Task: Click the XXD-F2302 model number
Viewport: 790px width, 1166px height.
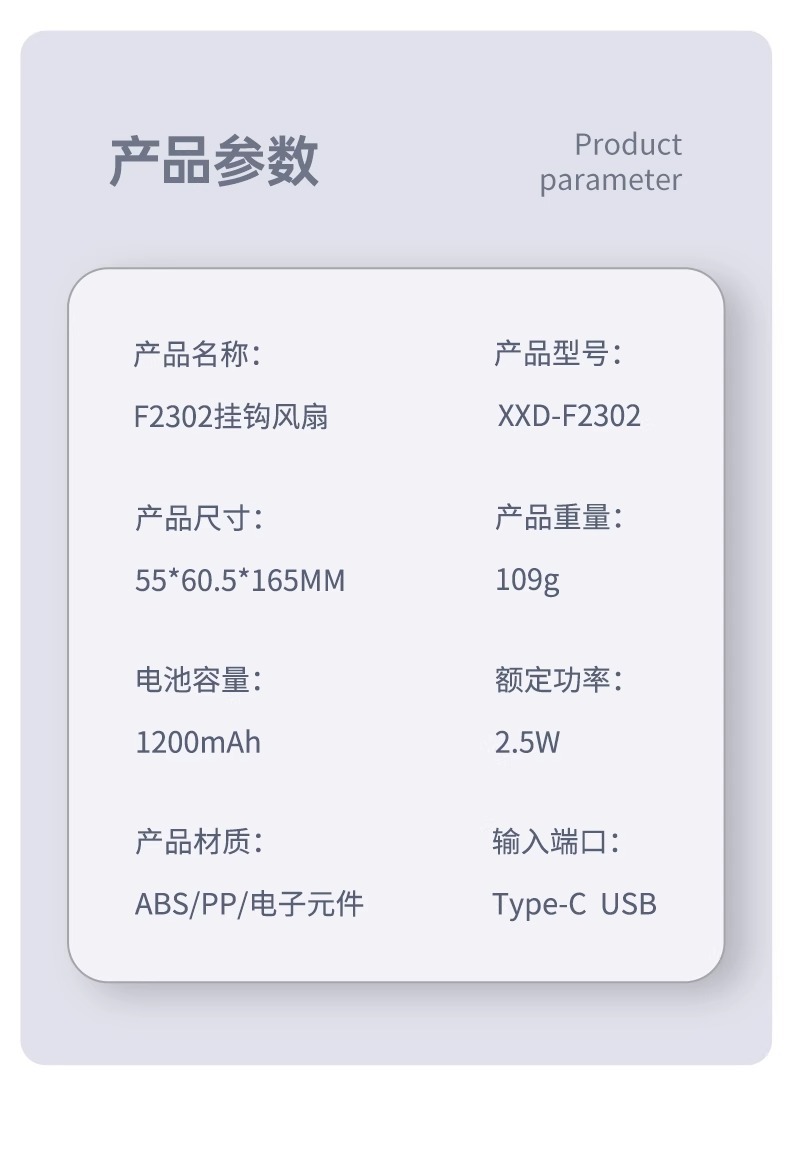Action: (569, 416)
